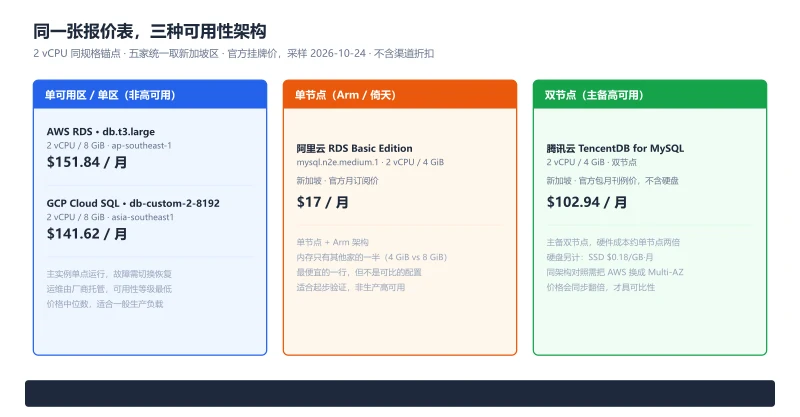Click the note 主备双节点，硬件成本约单节点两倍
This screenshot has width=800, height=417.
(613, 242)
